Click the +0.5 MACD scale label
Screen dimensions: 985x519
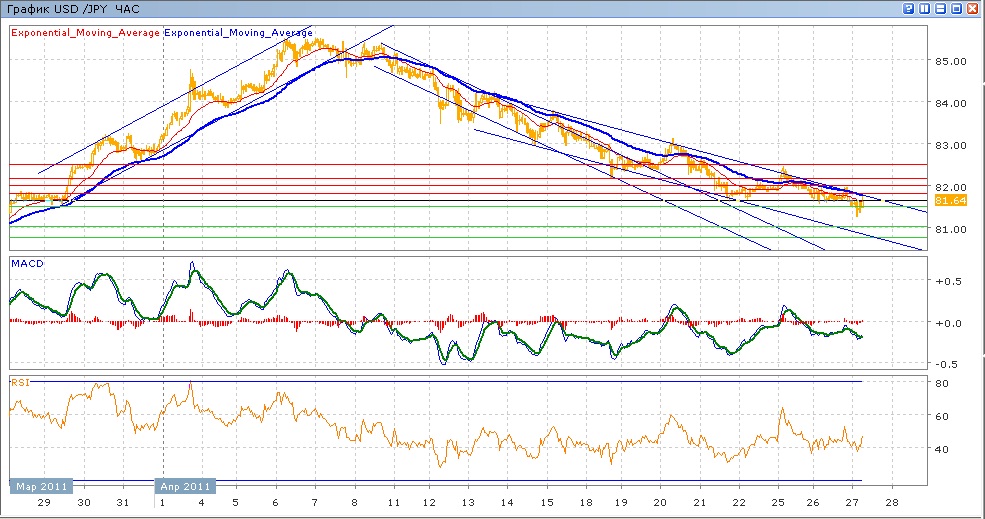click(x=947, y=281)
